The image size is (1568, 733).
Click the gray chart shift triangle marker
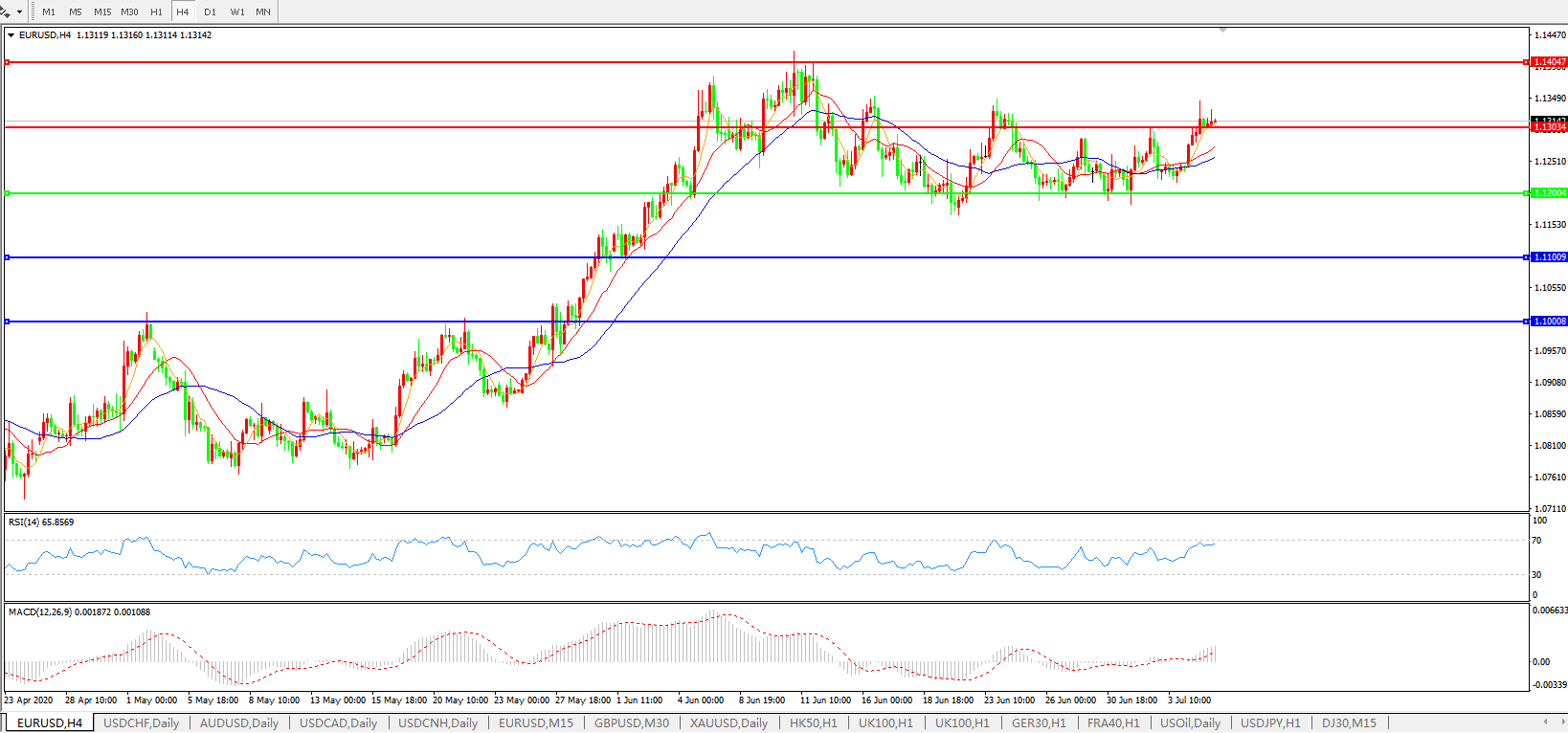pos(1222,31)
